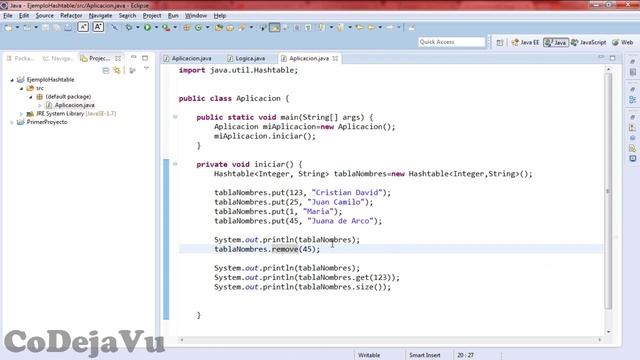Image resolution: width=640 pixels, height=360 pixels.
Task: Open the Navigate menu
Action: point(100,16)
